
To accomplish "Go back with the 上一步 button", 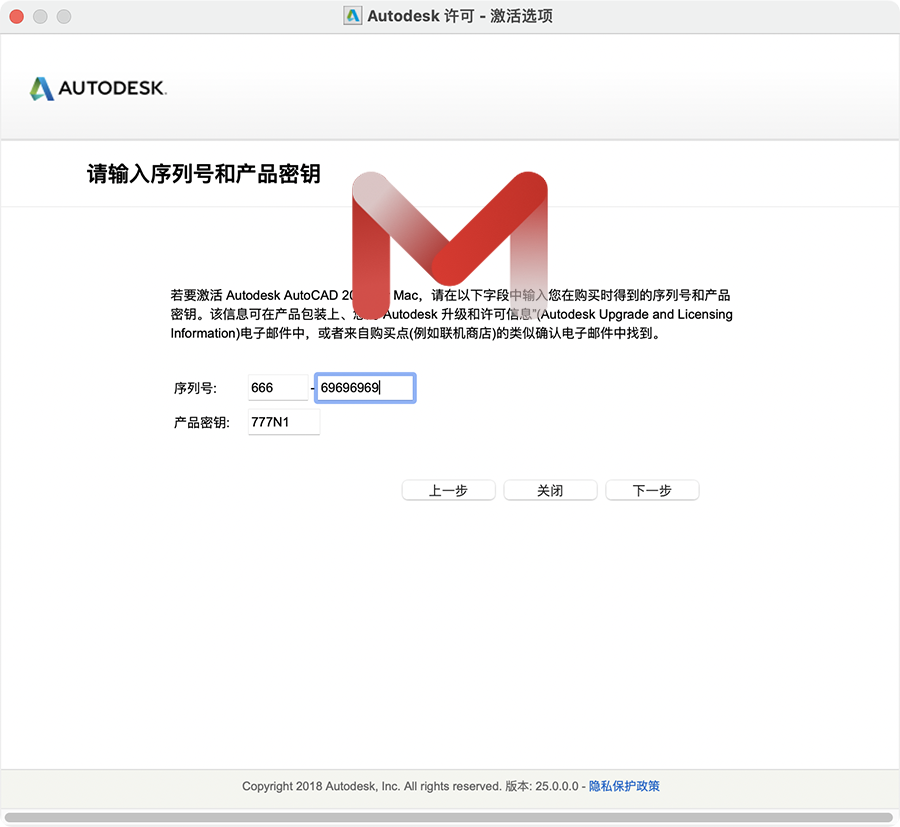I will pos(448,491).
